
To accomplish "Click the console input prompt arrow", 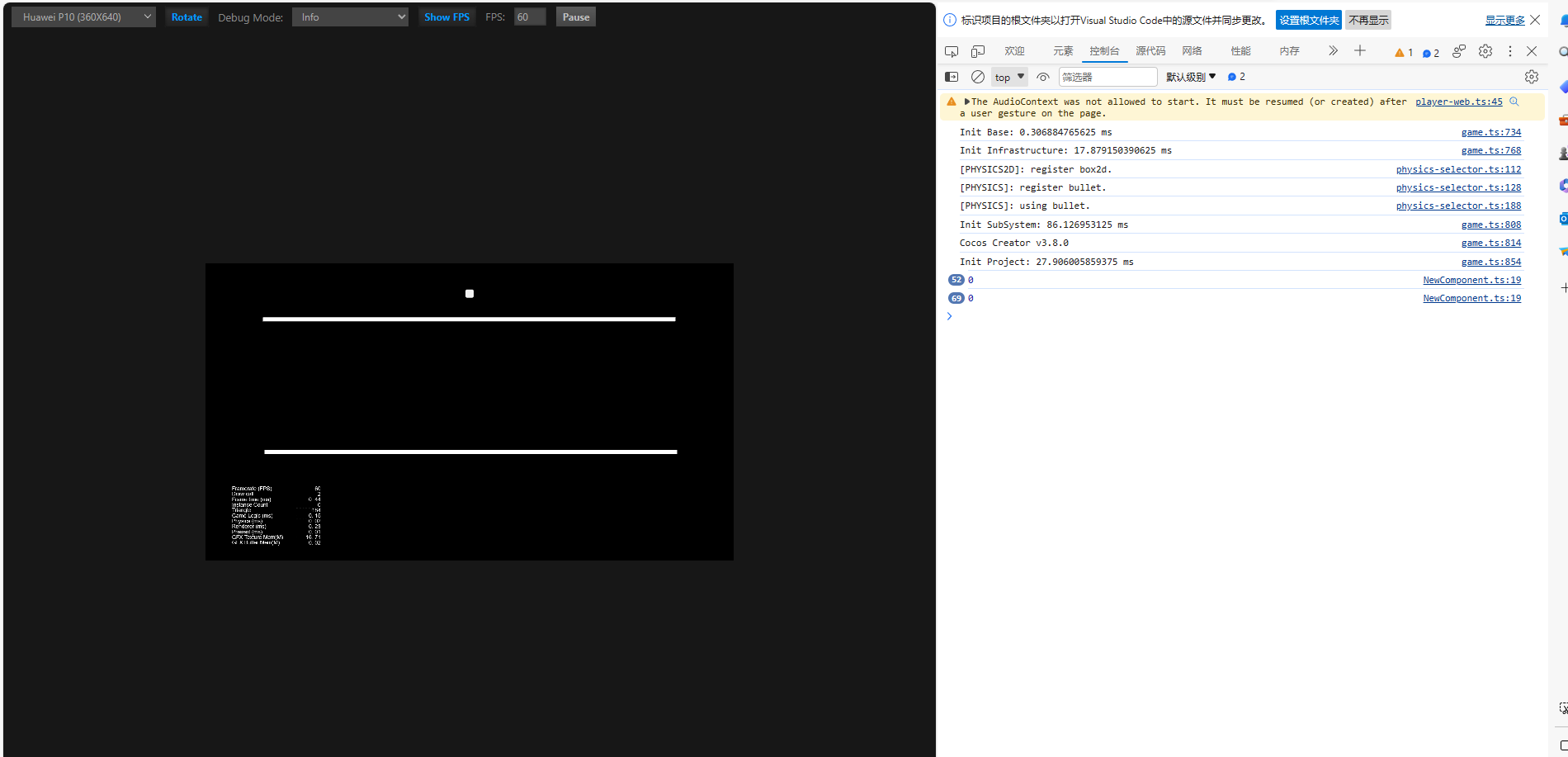I will 950,316.
